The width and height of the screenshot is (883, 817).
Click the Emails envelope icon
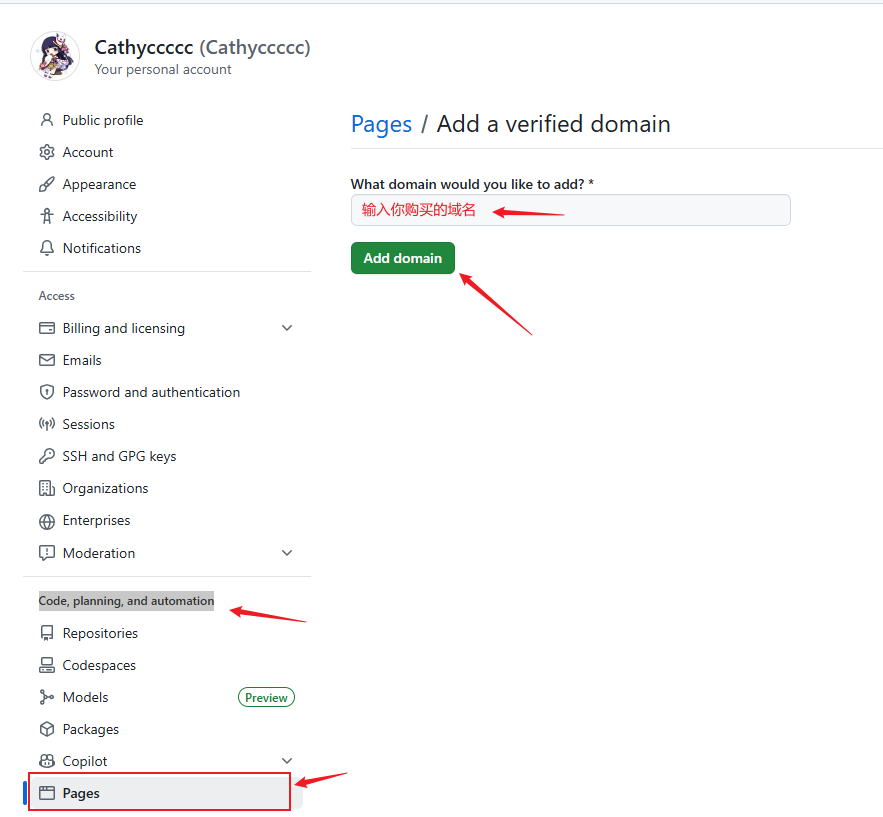click(46, 360)
